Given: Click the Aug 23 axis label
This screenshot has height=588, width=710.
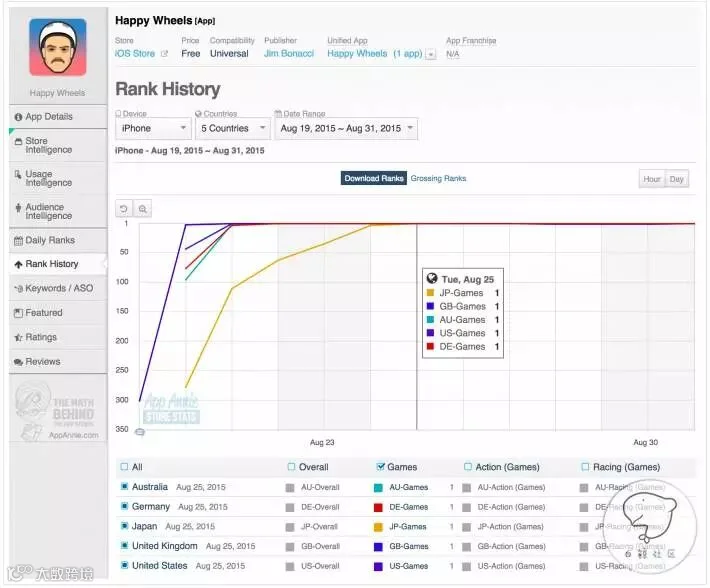Looking at the screenshot, I should pyautogui.click(x=322, y=442).
